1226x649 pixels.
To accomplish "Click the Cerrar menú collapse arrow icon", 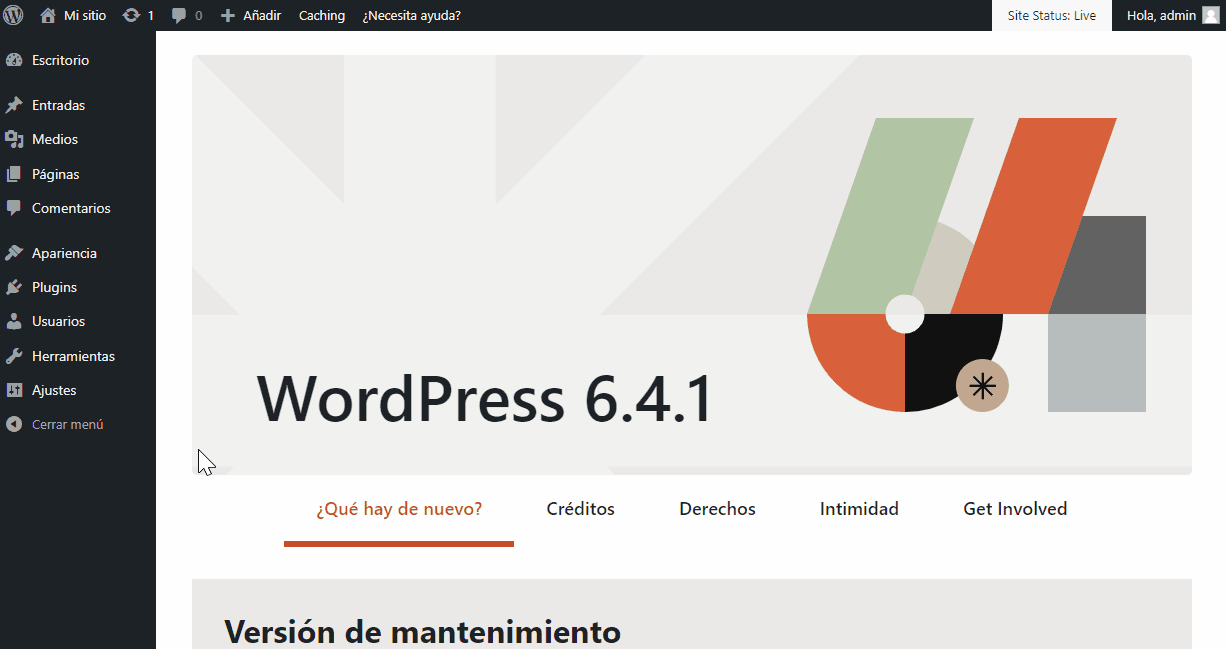I will (14, 424).
